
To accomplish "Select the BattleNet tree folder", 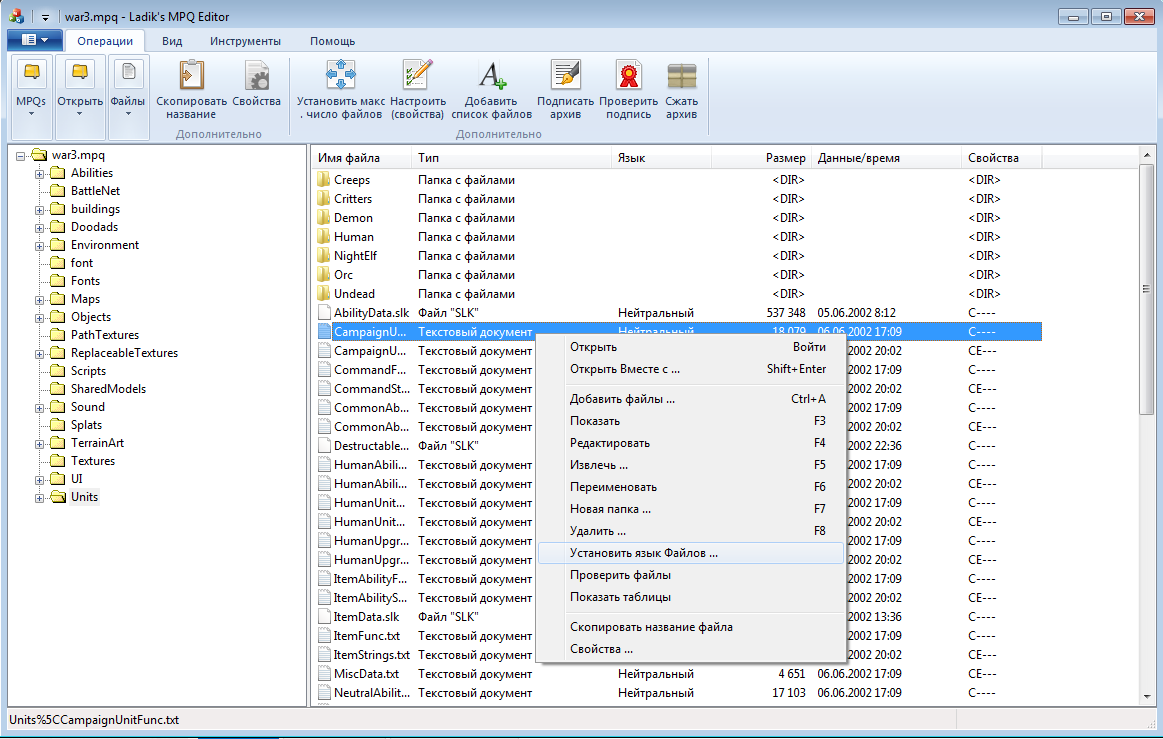I will (x=85, y=191).
